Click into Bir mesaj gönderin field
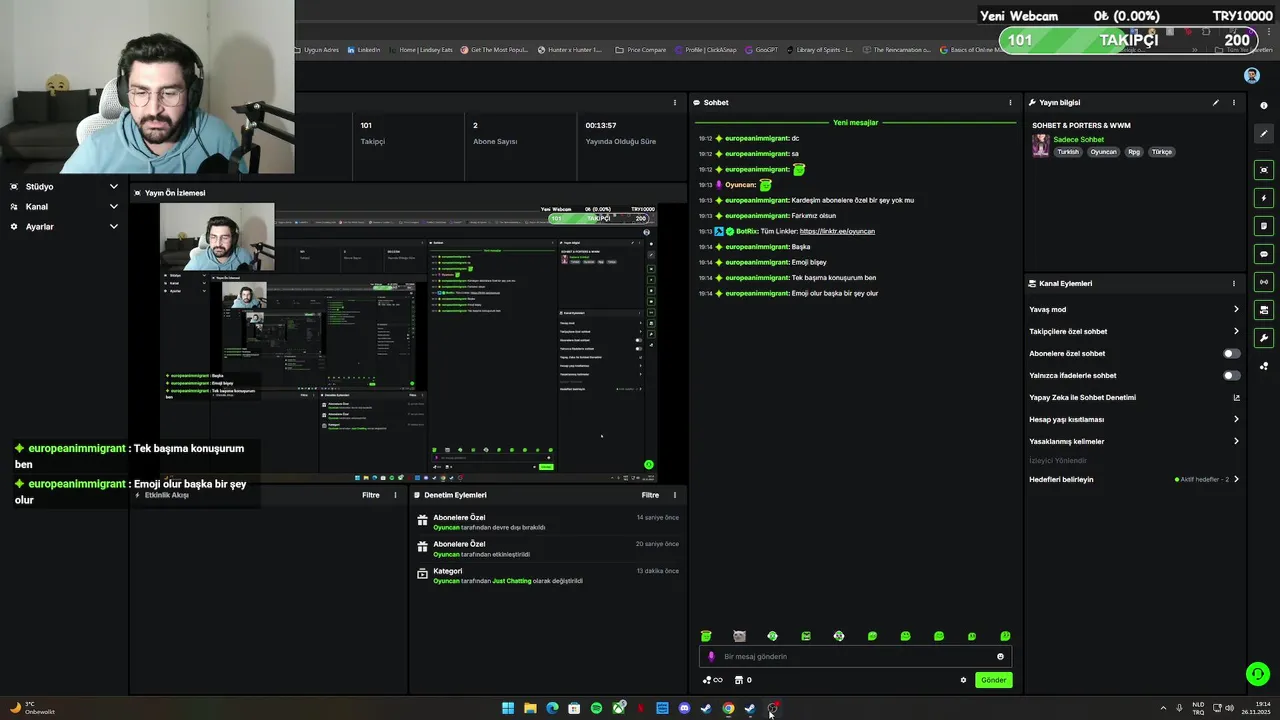Viewport: 1280px width, 720px height. click(x=855, y=657)
